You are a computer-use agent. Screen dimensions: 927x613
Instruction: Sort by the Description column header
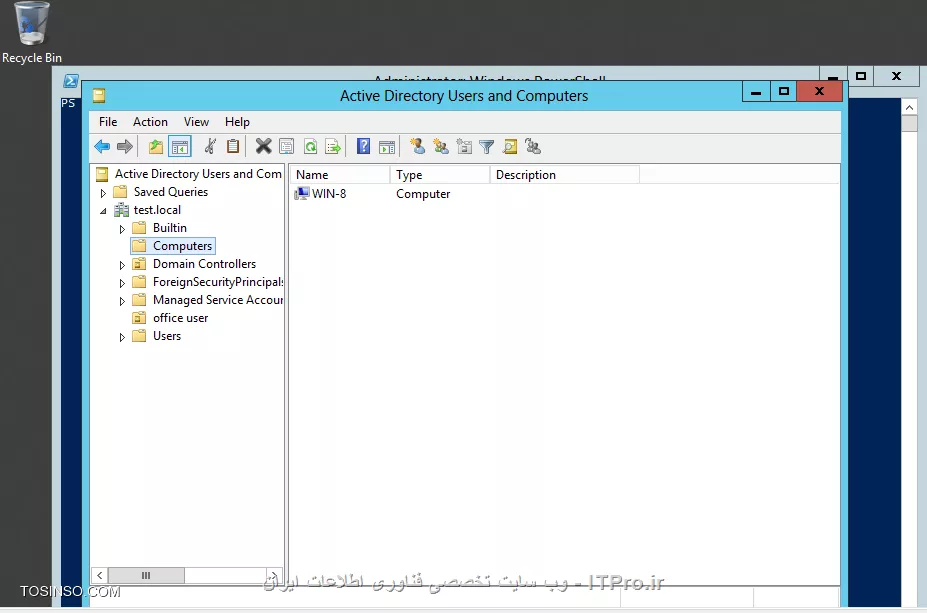tap(565, 175)
